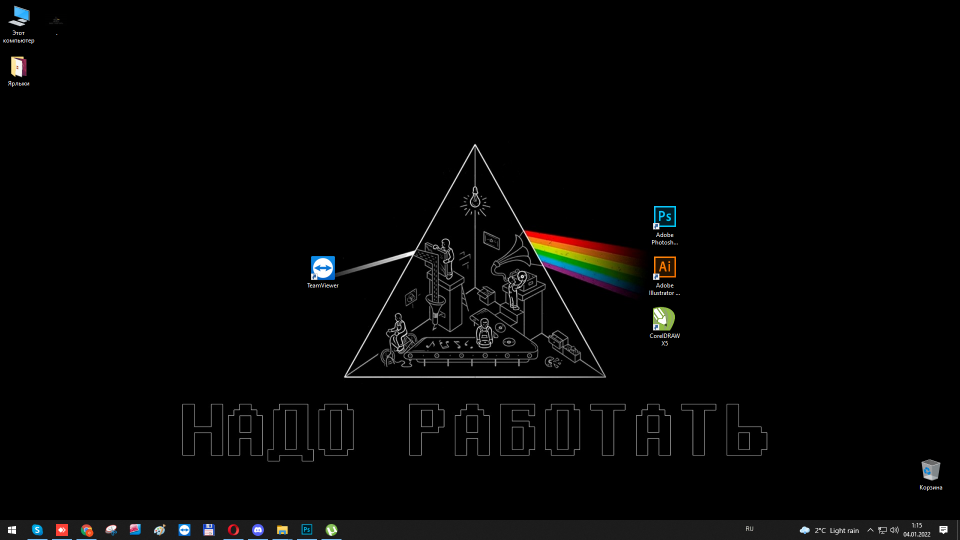
Task: Open the paint palette taskbar icon
Action: 160,530
